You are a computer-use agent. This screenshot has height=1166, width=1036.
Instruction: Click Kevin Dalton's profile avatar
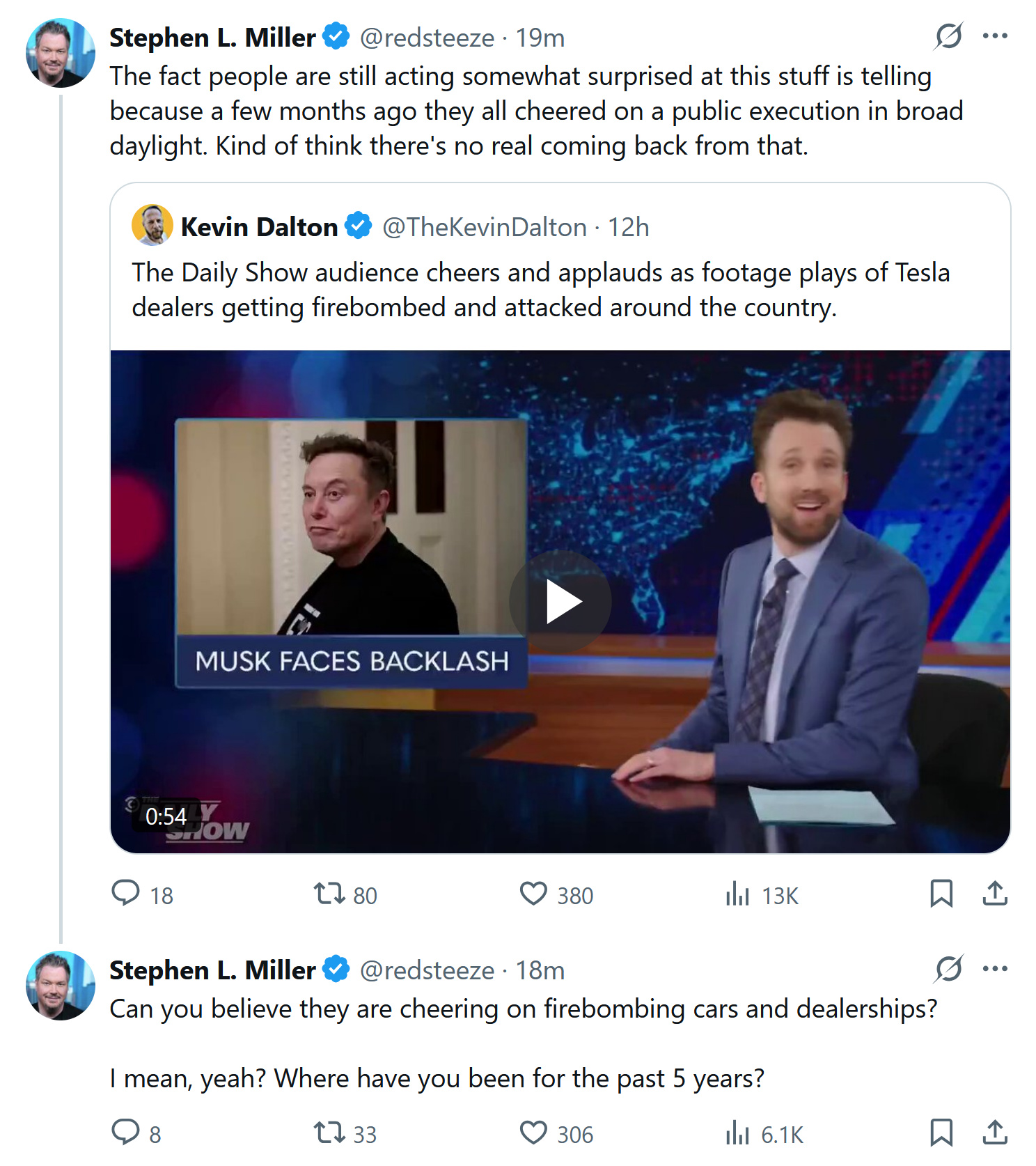click(152, 225)
